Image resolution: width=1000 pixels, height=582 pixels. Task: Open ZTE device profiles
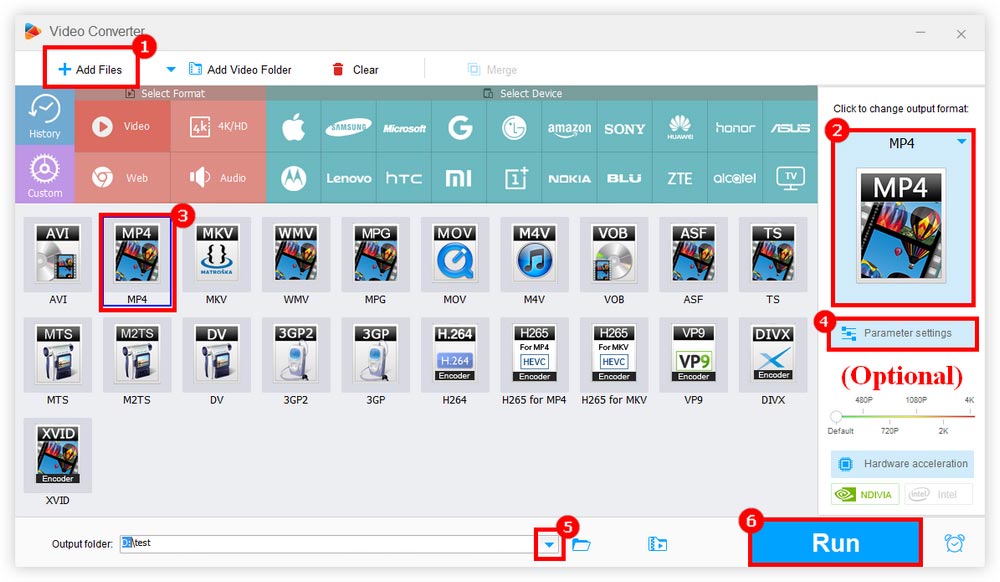(680, 178)
